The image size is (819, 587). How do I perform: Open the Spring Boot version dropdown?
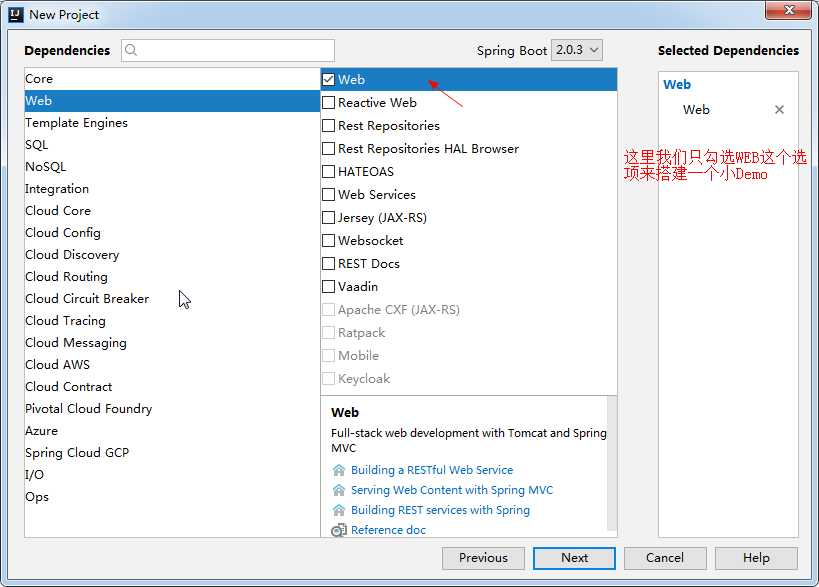[x=577, y=50]
